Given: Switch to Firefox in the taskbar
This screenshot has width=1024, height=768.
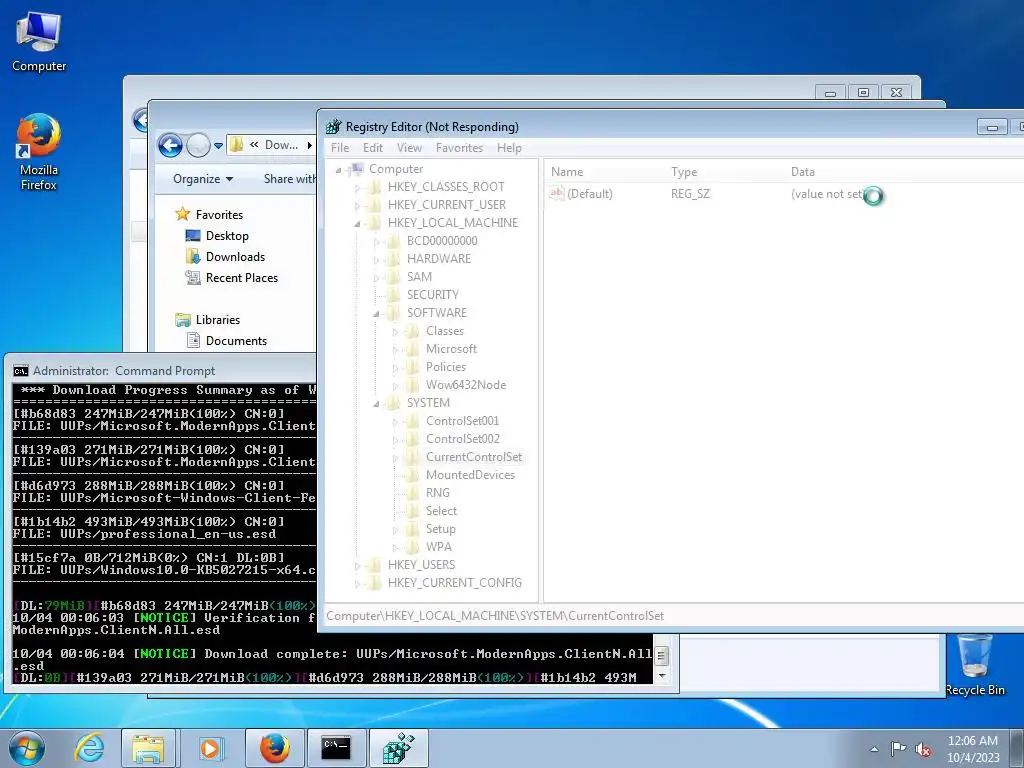Looking at the screenshot, I should point(274,748).
